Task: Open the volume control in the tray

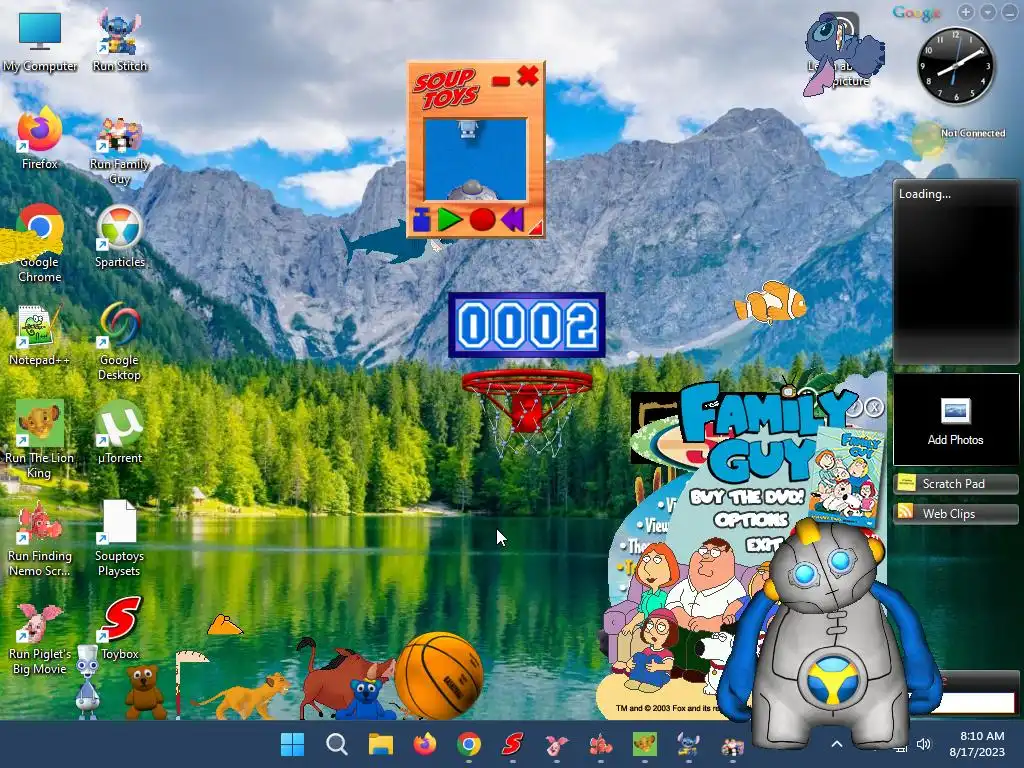Action: pos(923,744)
